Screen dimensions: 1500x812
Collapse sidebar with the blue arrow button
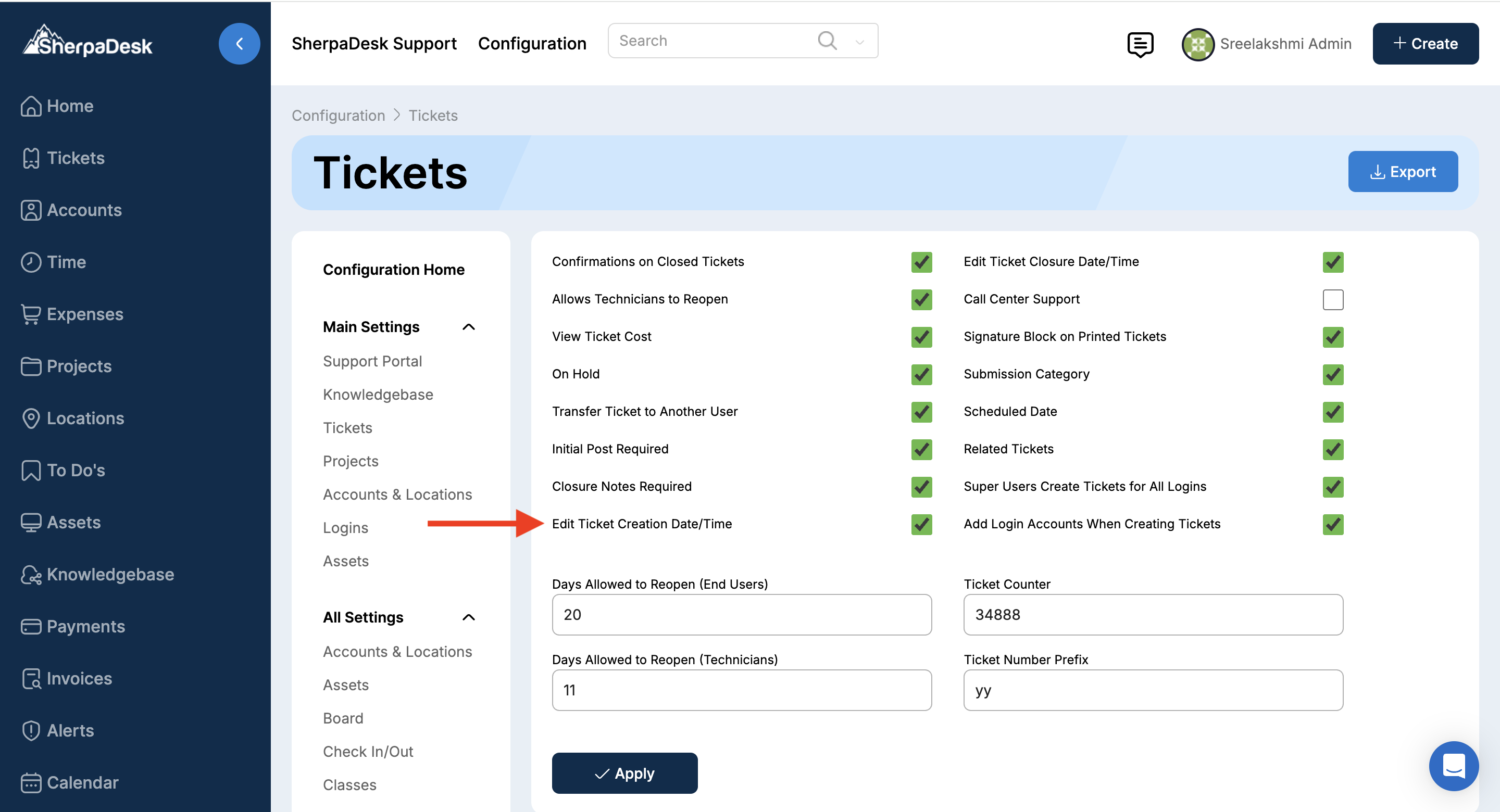coord(239,44)
